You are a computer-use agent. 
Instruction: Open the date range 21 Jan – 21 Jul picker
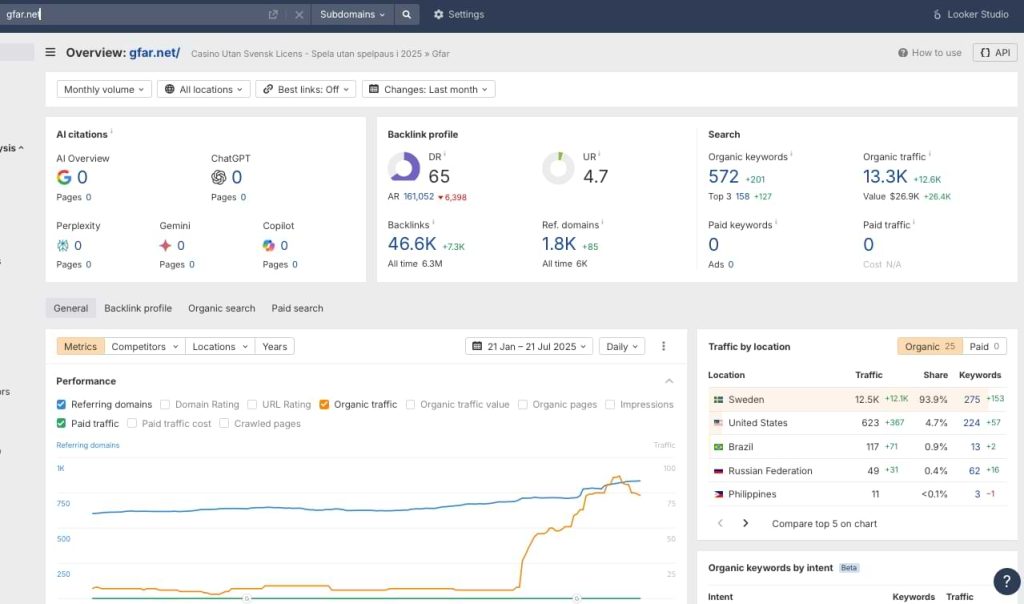(529, 347)
